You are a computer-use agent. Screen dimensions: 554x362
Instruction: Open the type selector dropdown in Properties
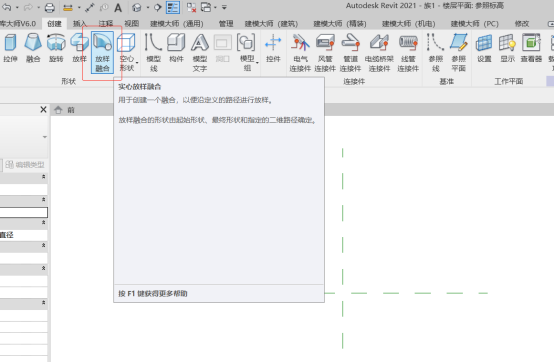[45, 137]
